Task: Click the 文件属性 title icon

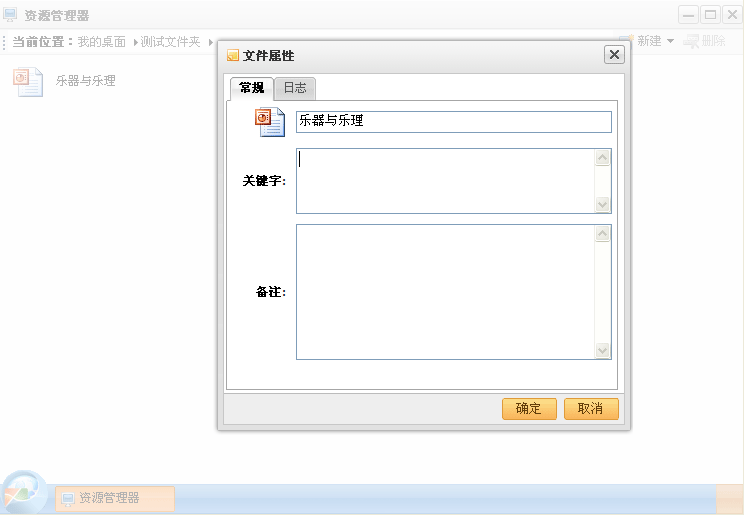Action: [x=232, y=56]
